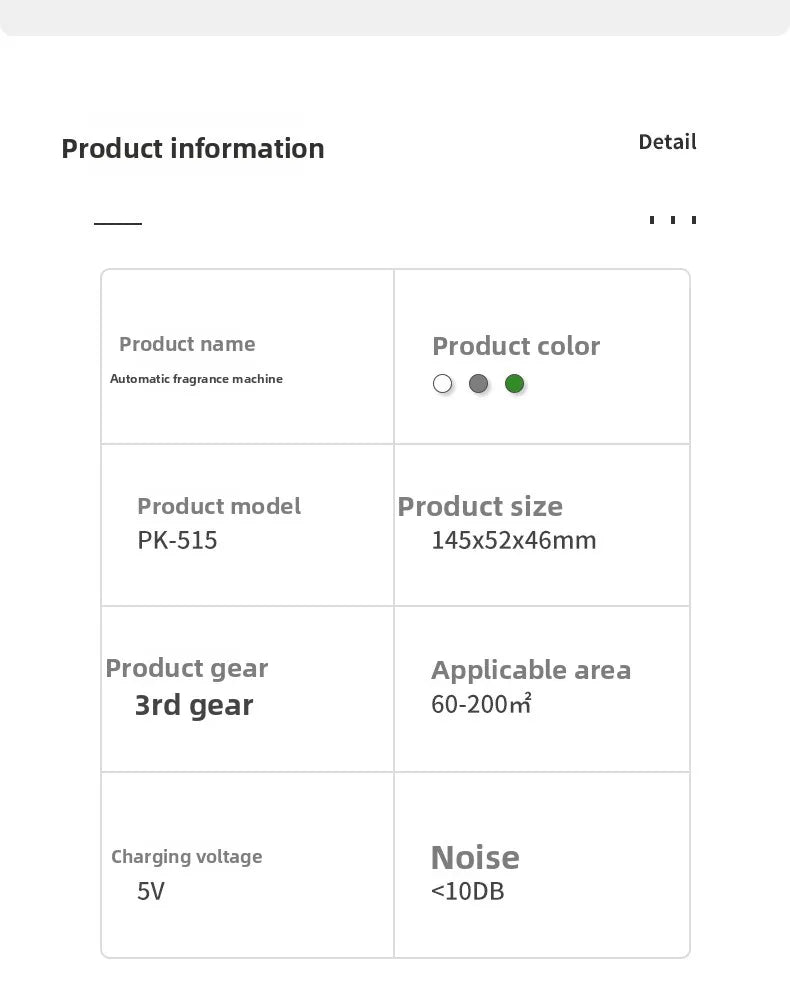Select the 145x52x46mm size value
The image size is (790, 1008).
pos(514,541)
